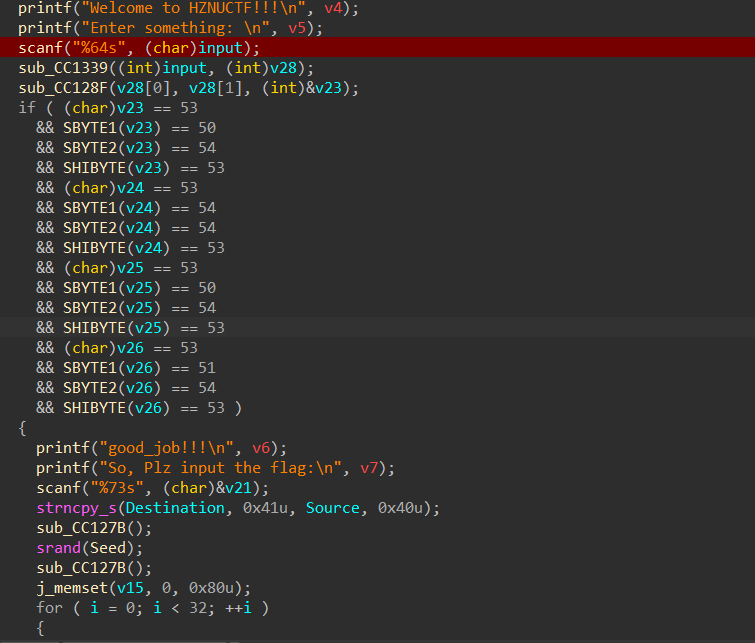Click the "So, Plz input the flag:\n" string
The width and height of the screenshot is (755, 643).
point(220,468)
